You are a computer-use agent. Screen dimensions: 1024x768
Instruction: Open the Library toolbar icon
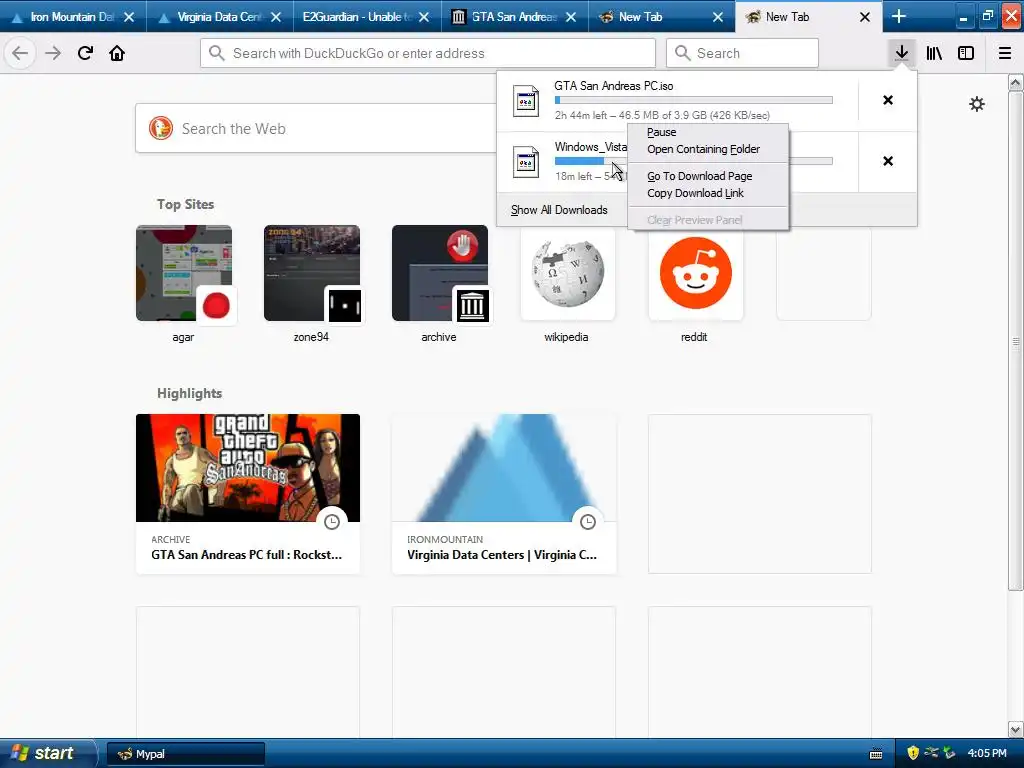tap(934, 53)
